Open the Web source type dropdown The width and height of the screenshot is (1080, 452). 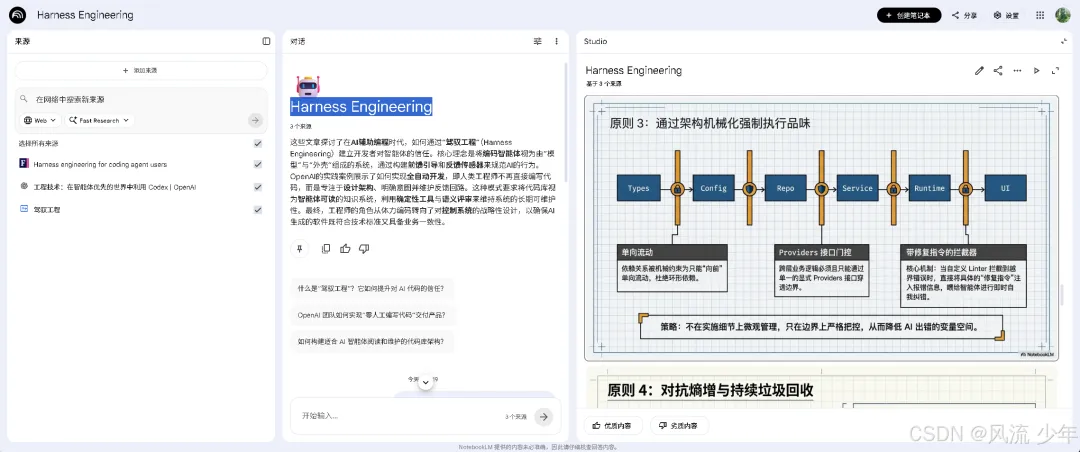click(x=40, y=121)
